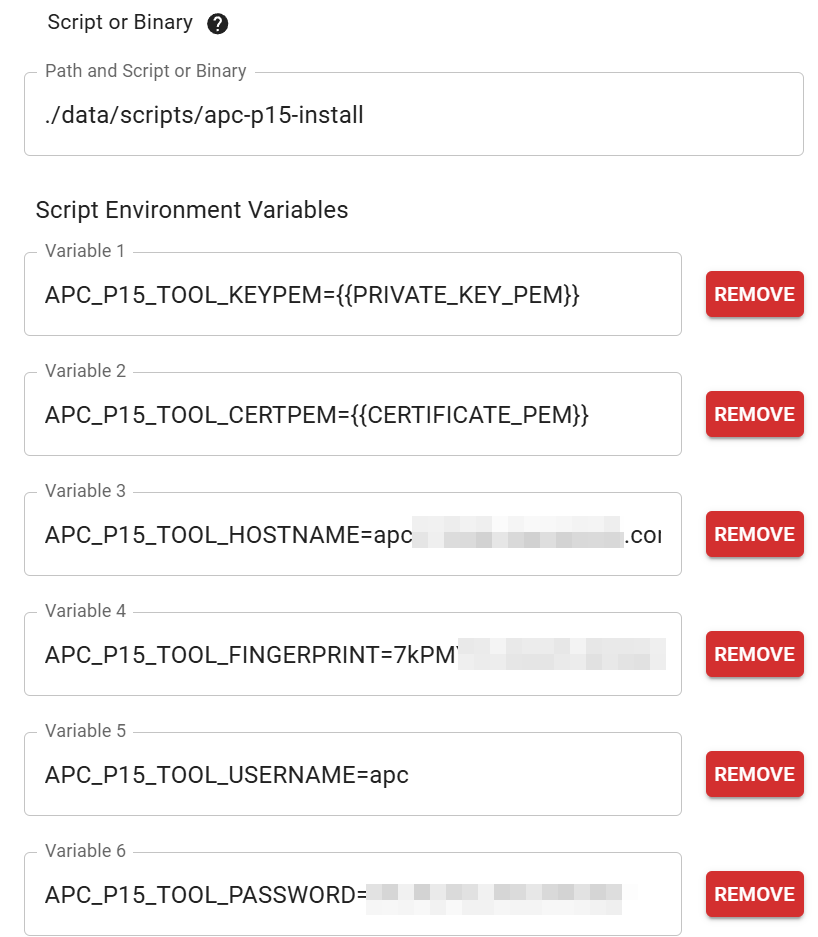Click the Script or Binary label
Screen dimensions: 818x937
[x=120, y=22]
